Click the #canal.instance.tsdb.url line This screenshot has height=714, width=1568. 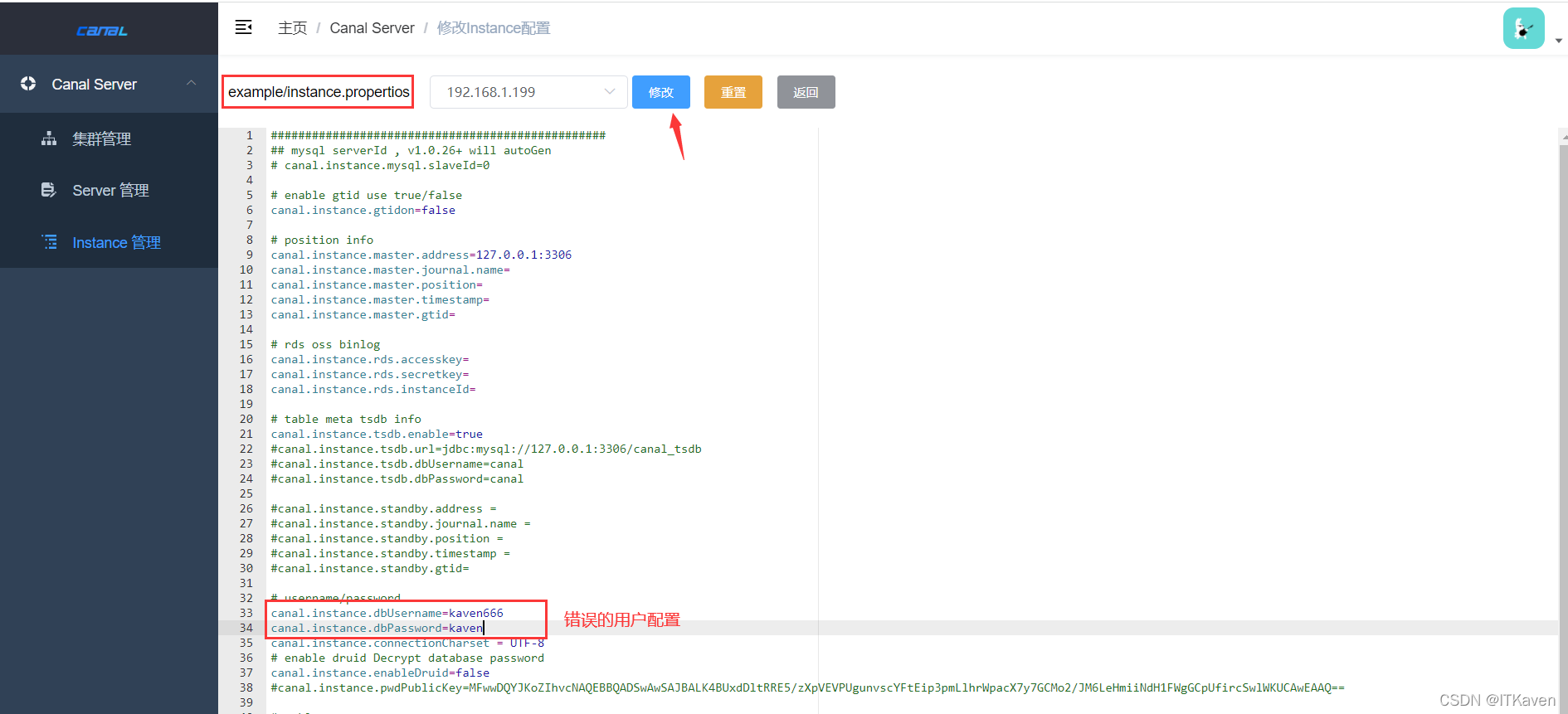pyautogui.click(x=486, y=449)
